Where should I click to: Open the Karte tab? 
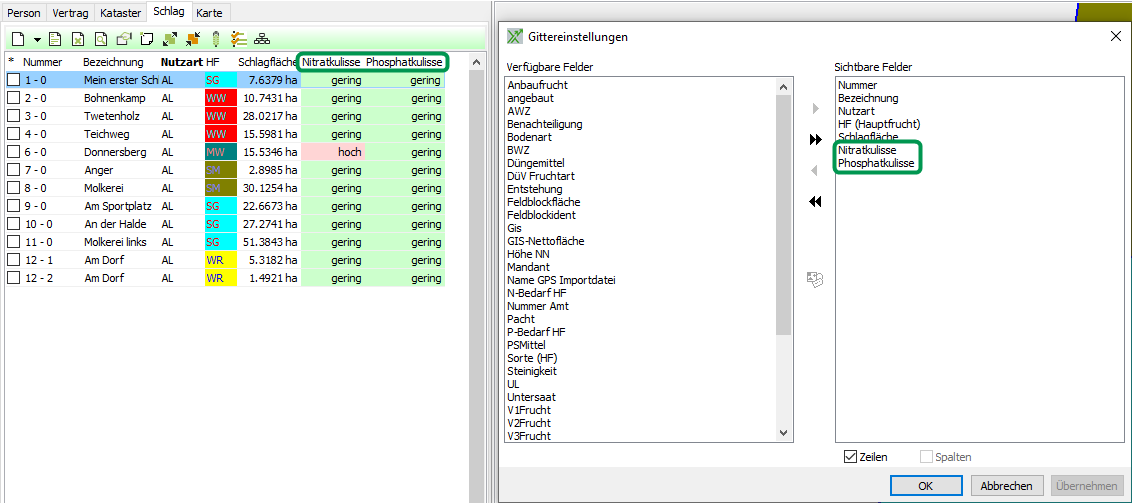pos(209,13)
